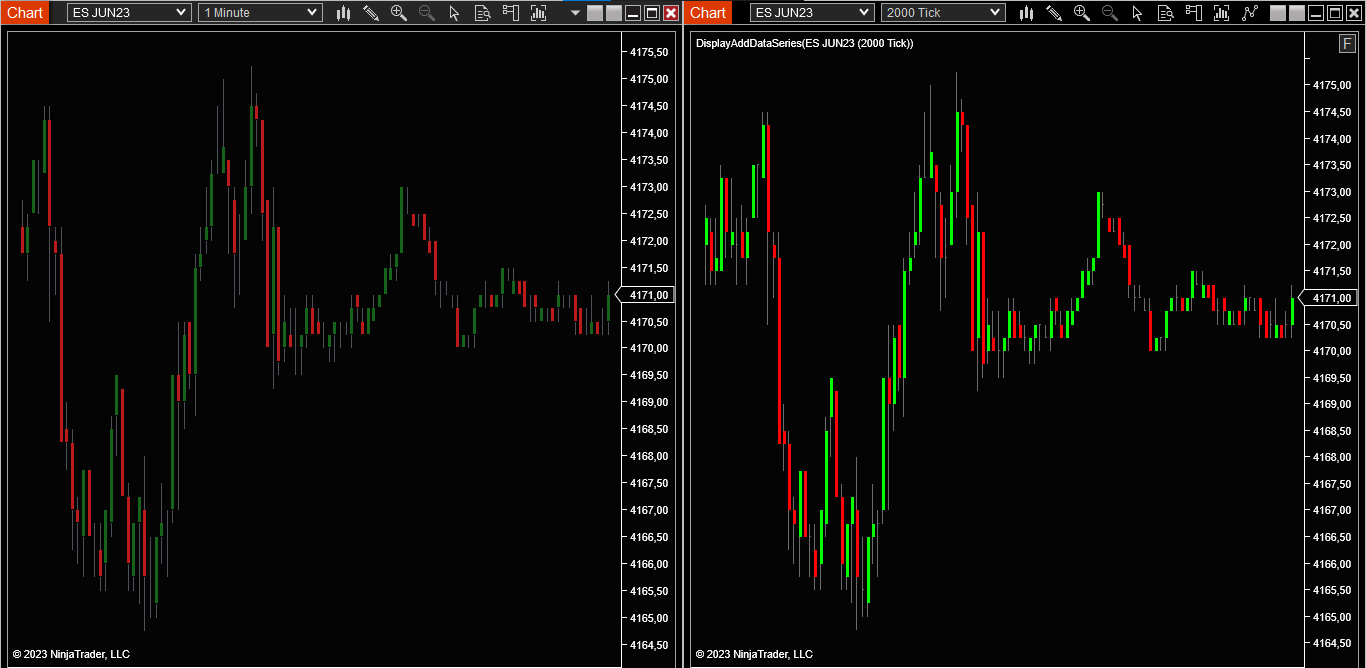This screenshot has height=668, width=1366.
Task: Click 4164,50 on 2000 Tick chart price axis
Action: tap(1332, 643)
